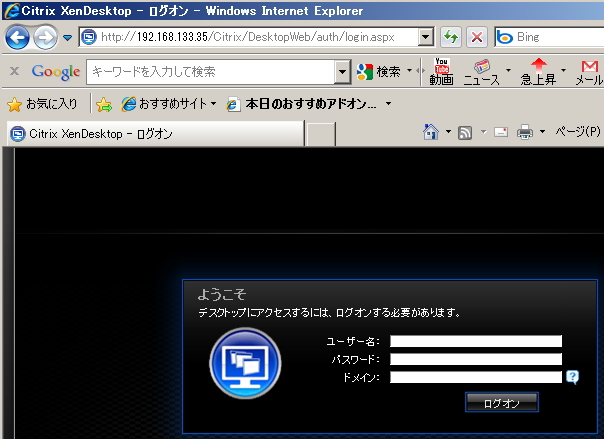The width and height of the screenshot is (604, 439).
Task: Click the Google Toolbar keyword search field
Action: [211, 72]
